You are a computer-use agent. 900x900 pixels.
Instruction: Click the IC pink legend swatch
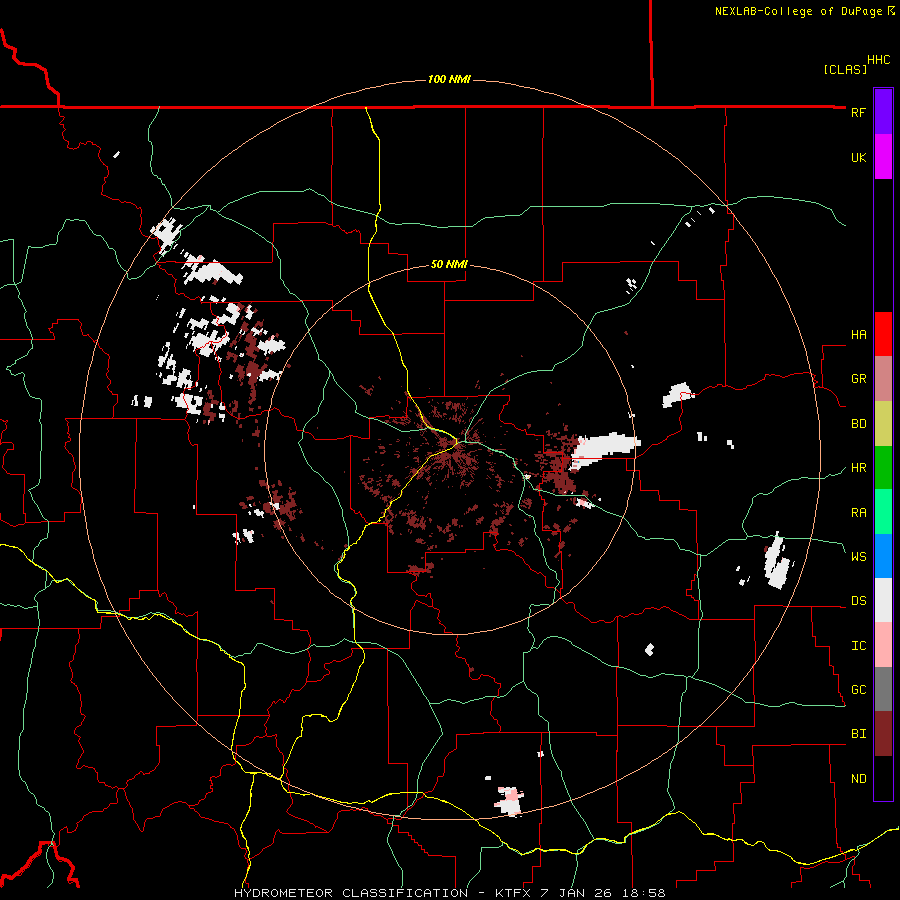883,645
